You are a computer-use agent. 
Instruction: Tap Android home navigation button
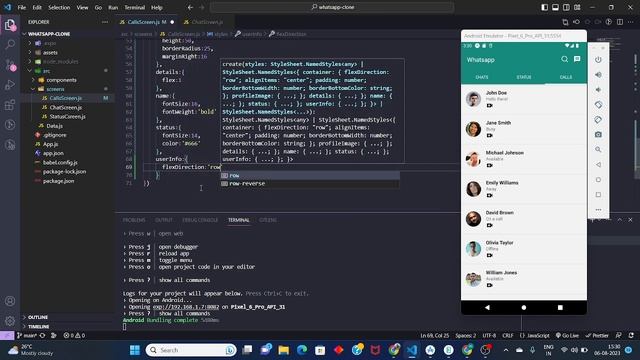tap(524, 307)
